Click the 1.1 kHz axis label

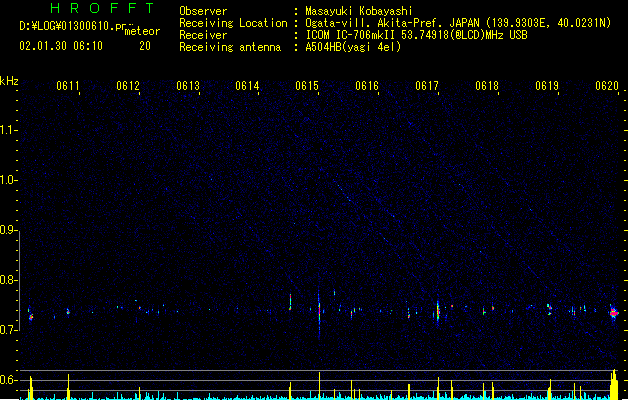click(x=8, y=130)
